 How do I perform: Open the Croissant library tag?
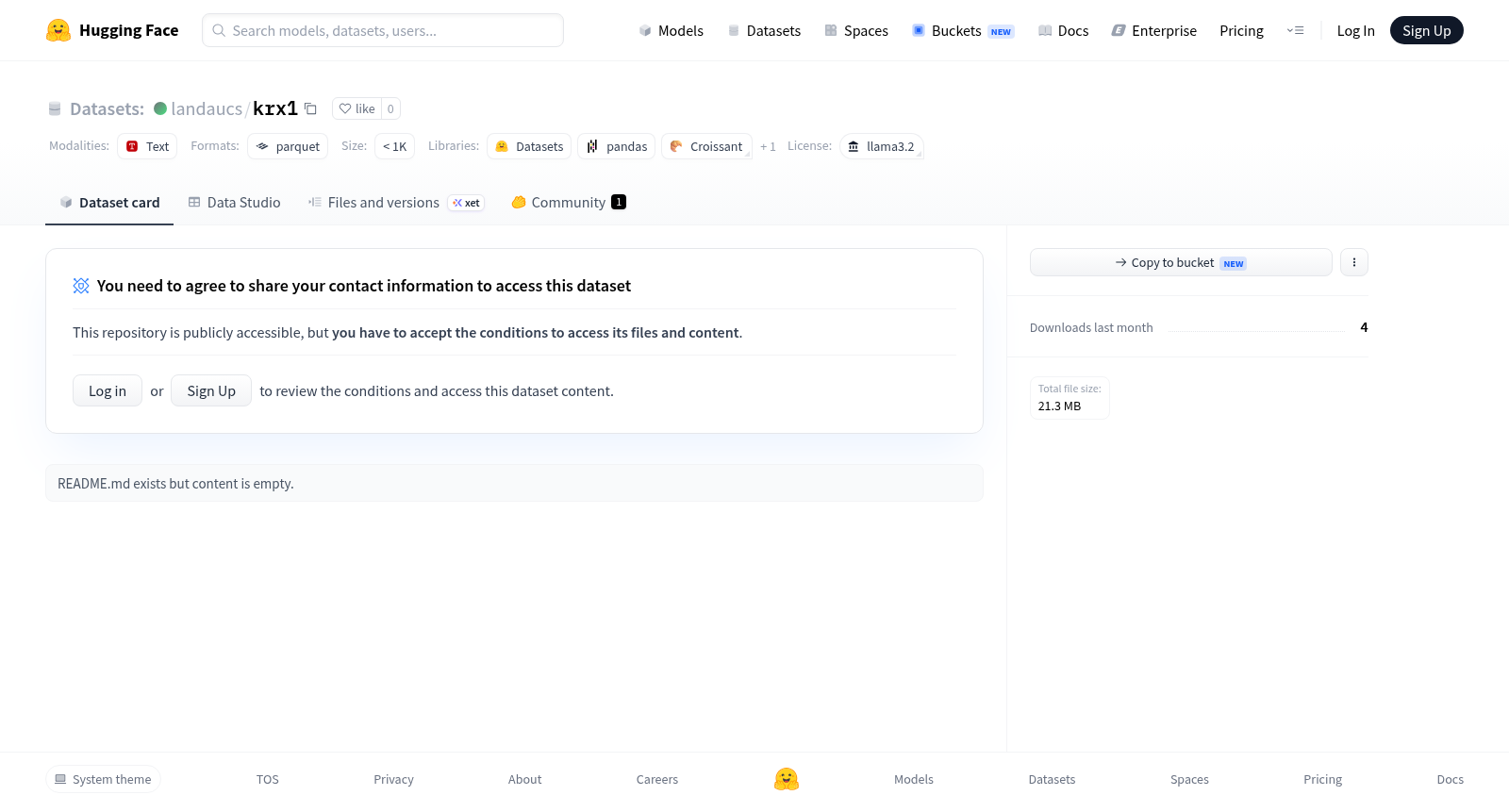pos(706,146)
